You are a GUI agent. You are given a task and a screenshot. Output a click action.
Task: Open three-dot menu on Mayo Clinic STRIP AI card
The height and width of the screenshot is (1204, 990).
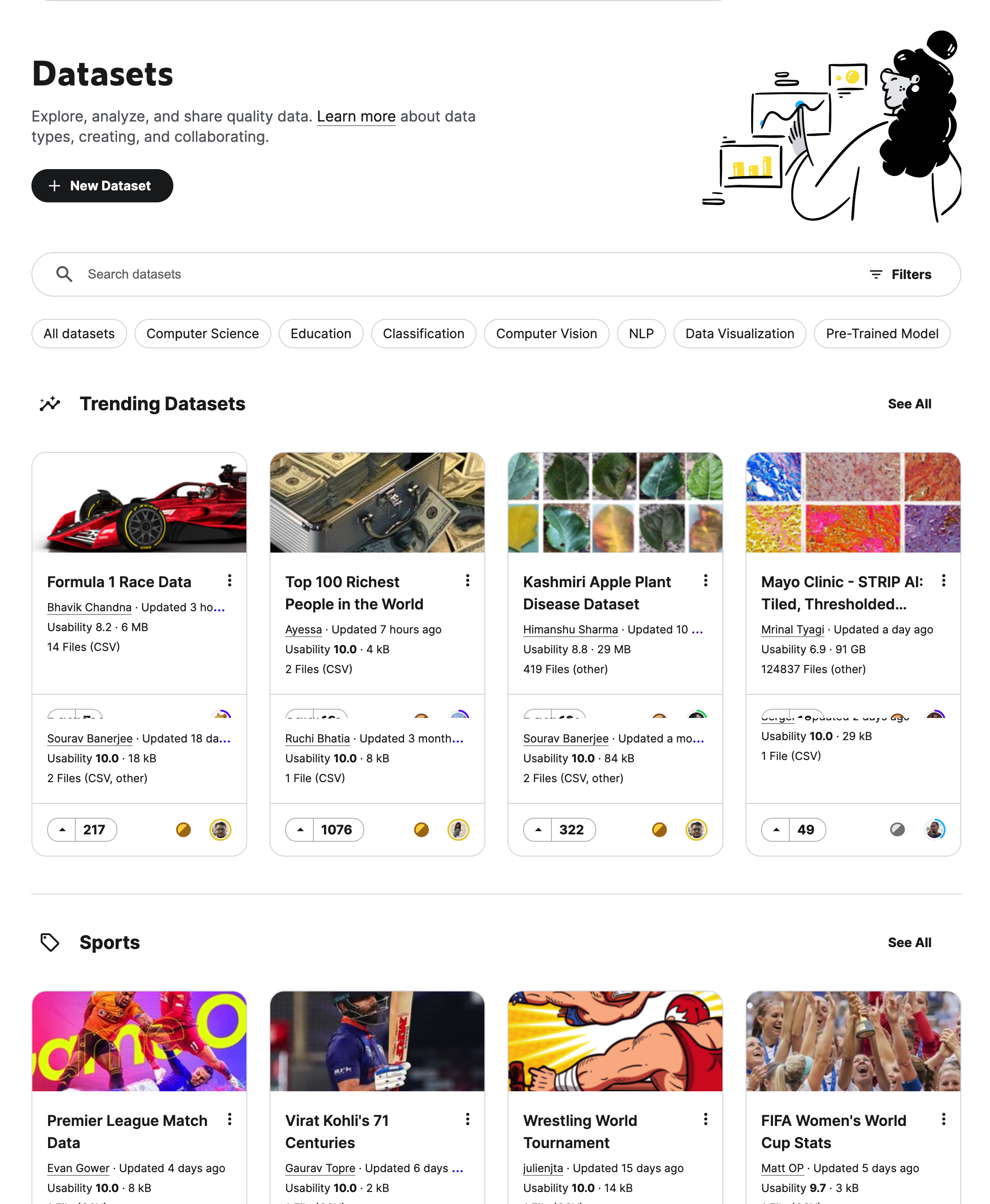pyautogui.click(x=944, y=580)
